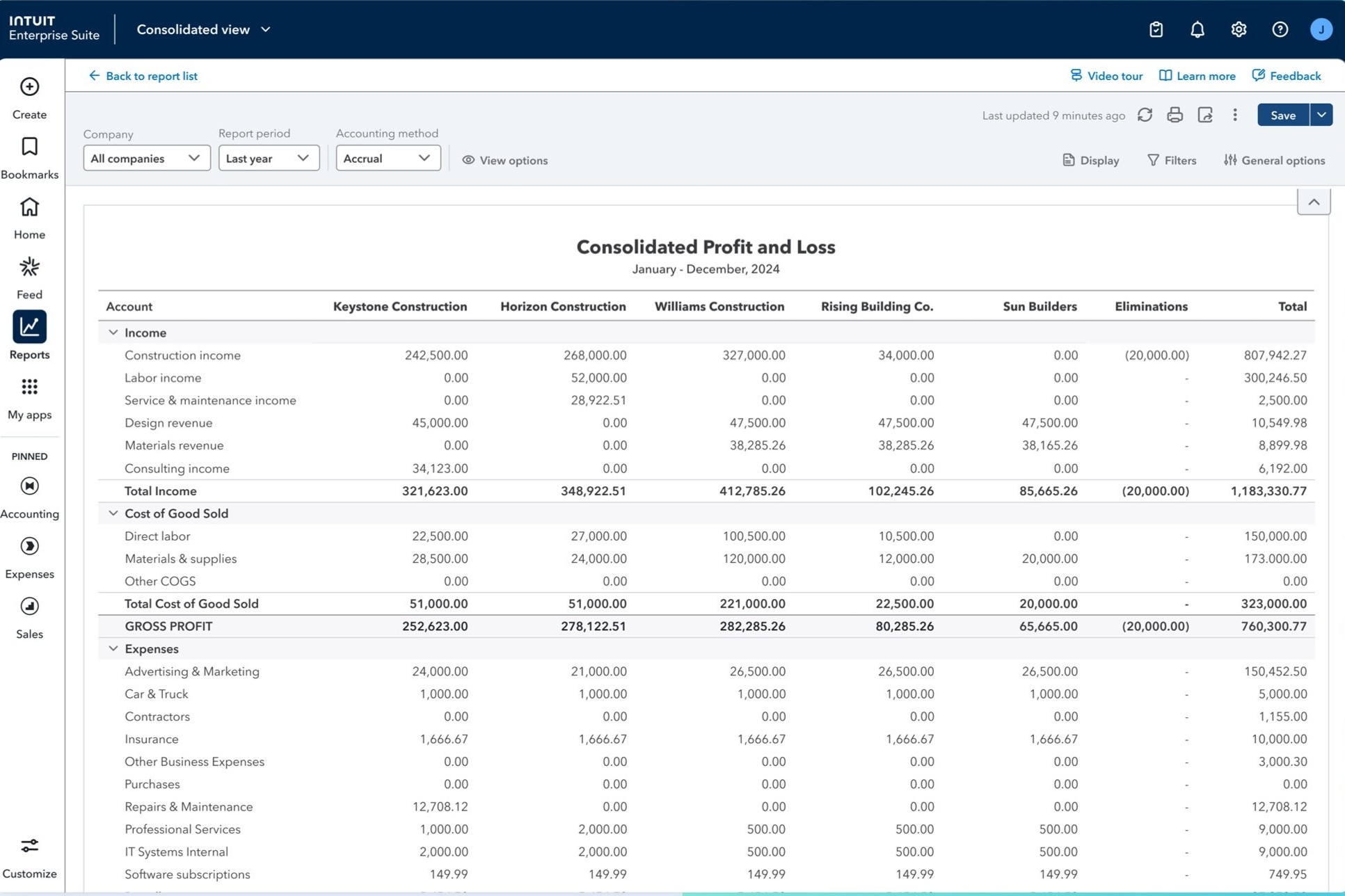The height and width of the screenshot is (896, 1345).
Task: Open the Report period dropdown
Action: point(269,159)
